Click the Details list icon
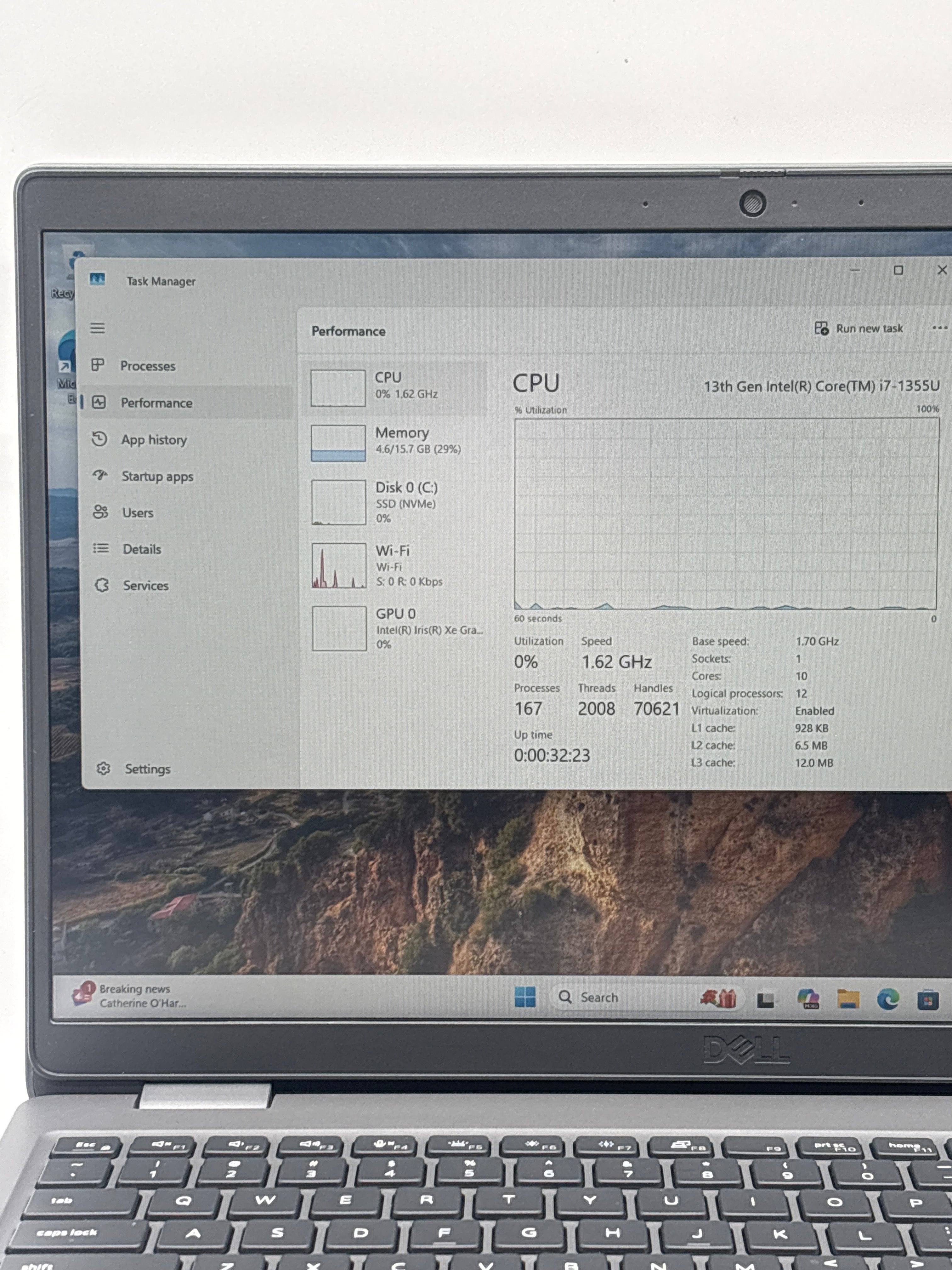Image resolution: width=952 pixels, height=1270 pixels. pos(101,548)
